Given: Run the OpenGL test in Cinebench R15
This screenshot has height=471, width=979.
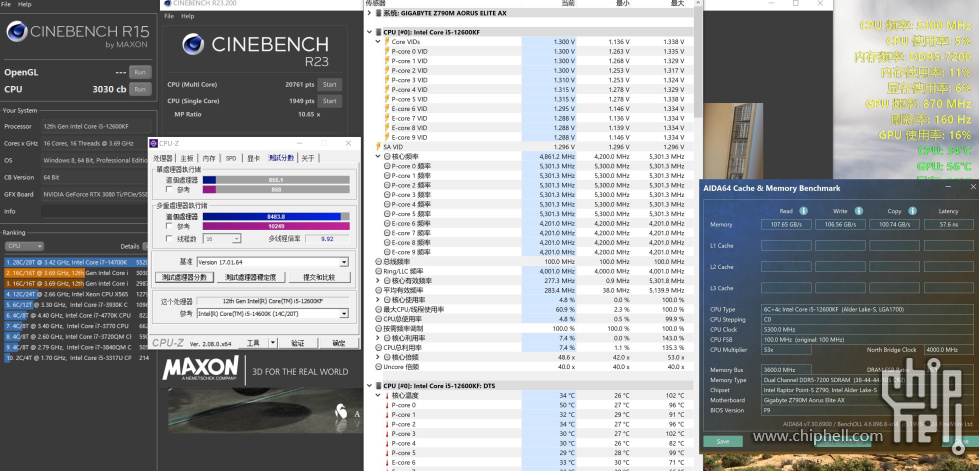Looking at the screenshot, I should pos(140,72).
